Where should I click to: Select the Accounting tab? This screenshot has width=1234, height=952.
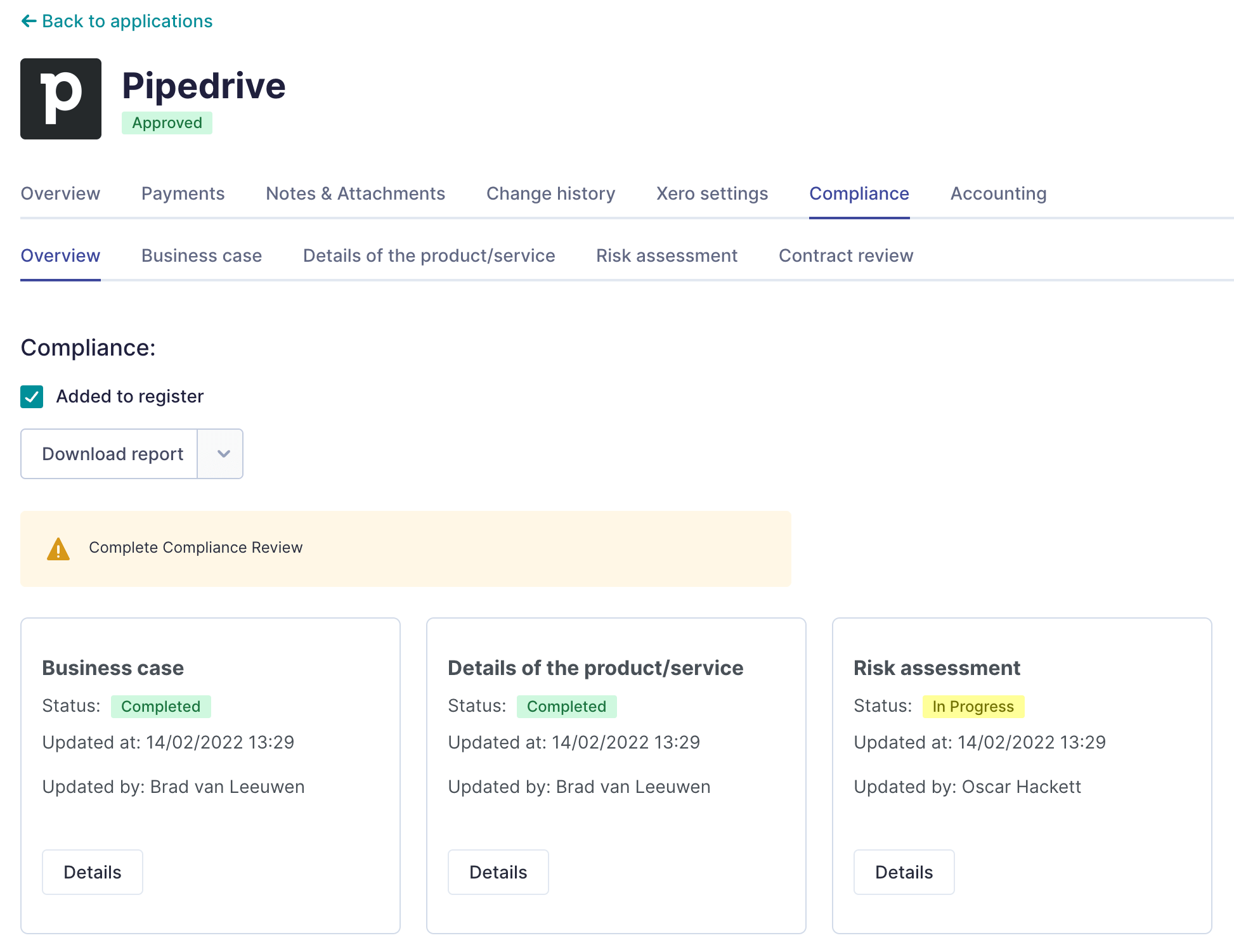pos(997,193)
